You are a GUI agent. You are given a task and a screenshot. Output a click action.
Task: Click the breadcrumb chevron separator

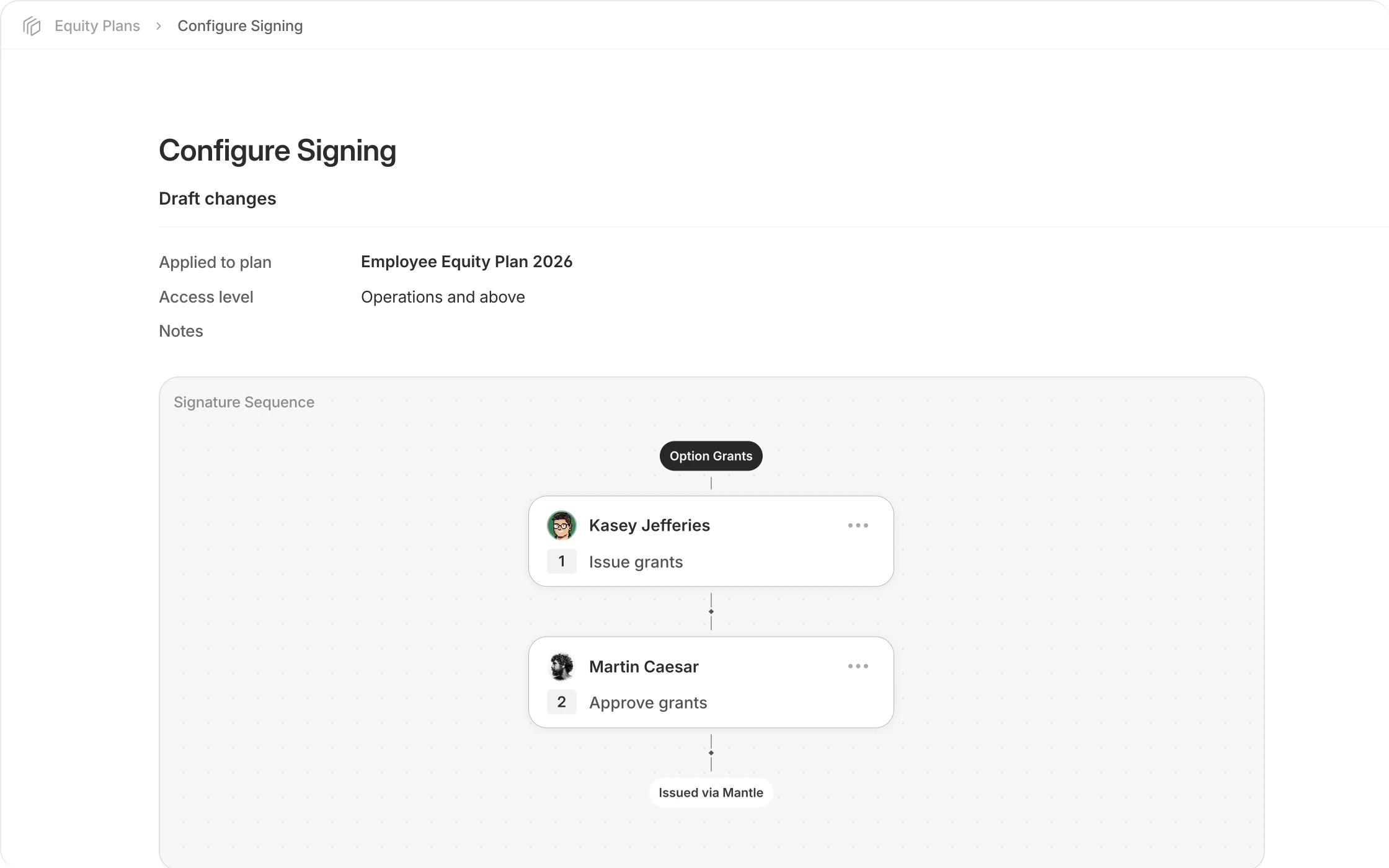click(159, 26)
